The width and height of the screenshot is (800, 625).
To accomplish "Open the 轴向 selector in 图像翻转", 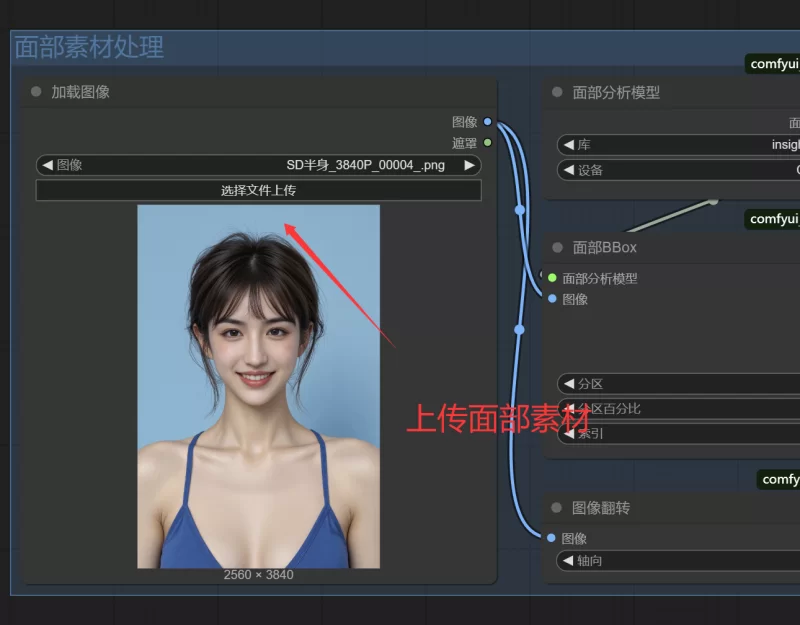I will coord(680,561).
